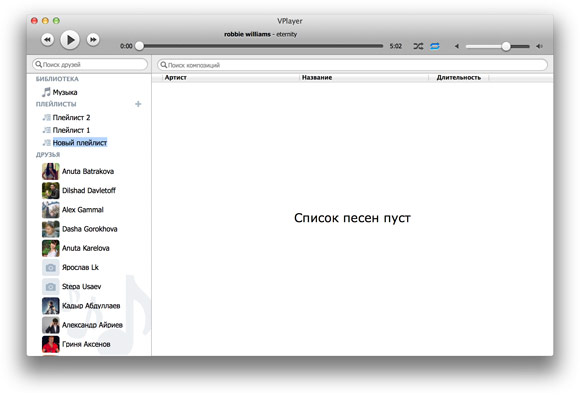580x395 pixels.
Task: Toggle the blue repeat icon
Action: point(435,46)
